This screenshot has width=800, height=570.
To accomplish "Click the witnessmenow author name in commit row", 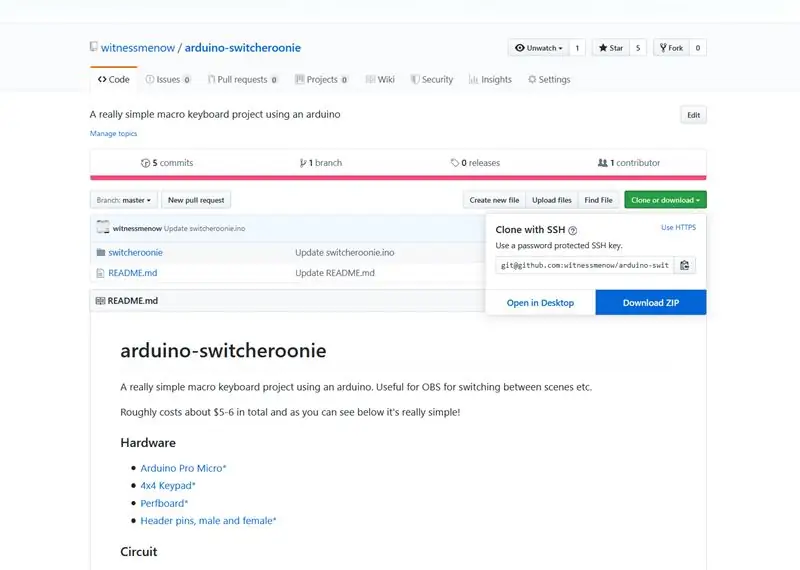I will pyautogui.click(x=137, y=229).
